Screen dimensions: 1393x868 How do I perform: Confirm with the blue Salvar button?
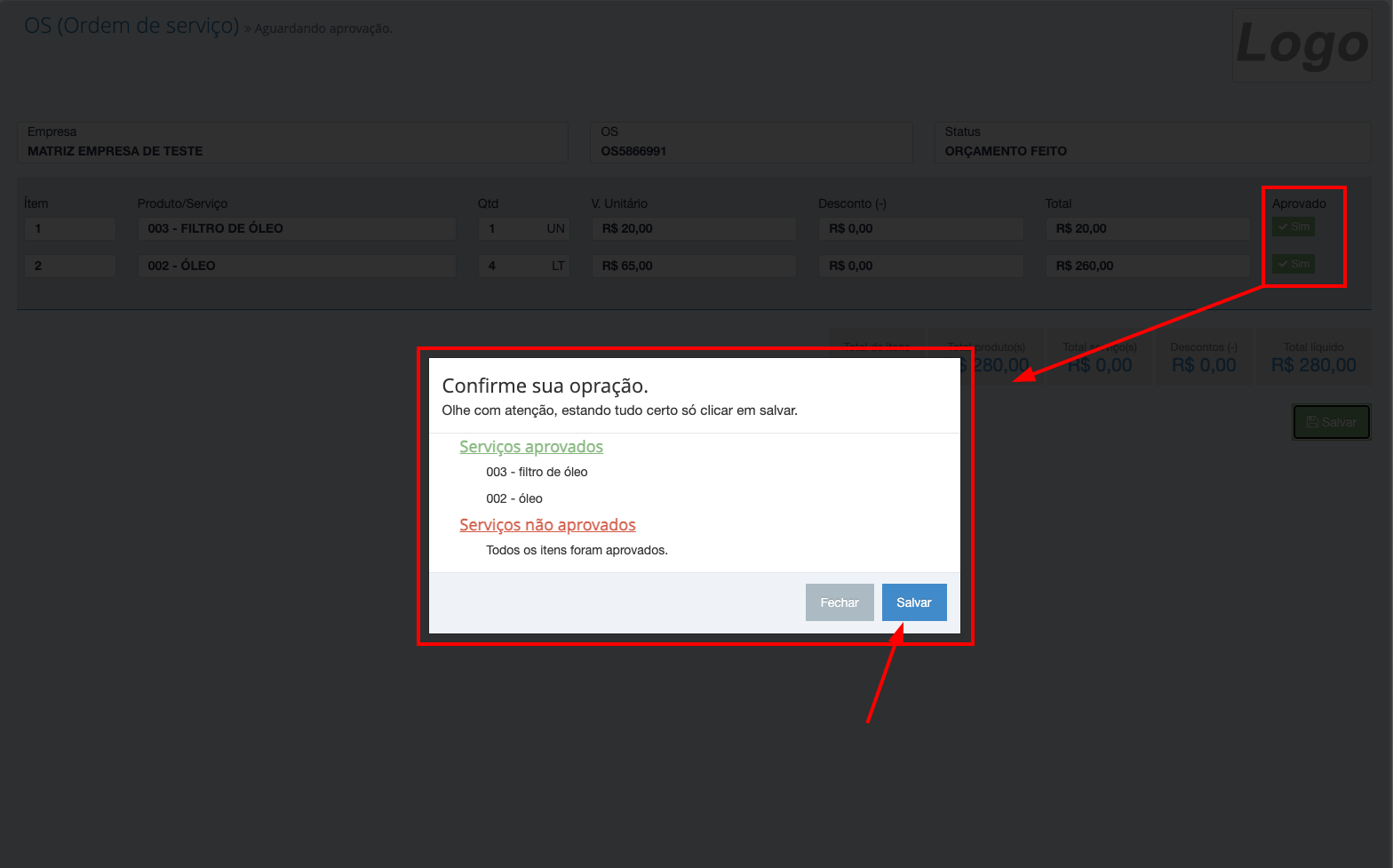[x=914, y=602]
